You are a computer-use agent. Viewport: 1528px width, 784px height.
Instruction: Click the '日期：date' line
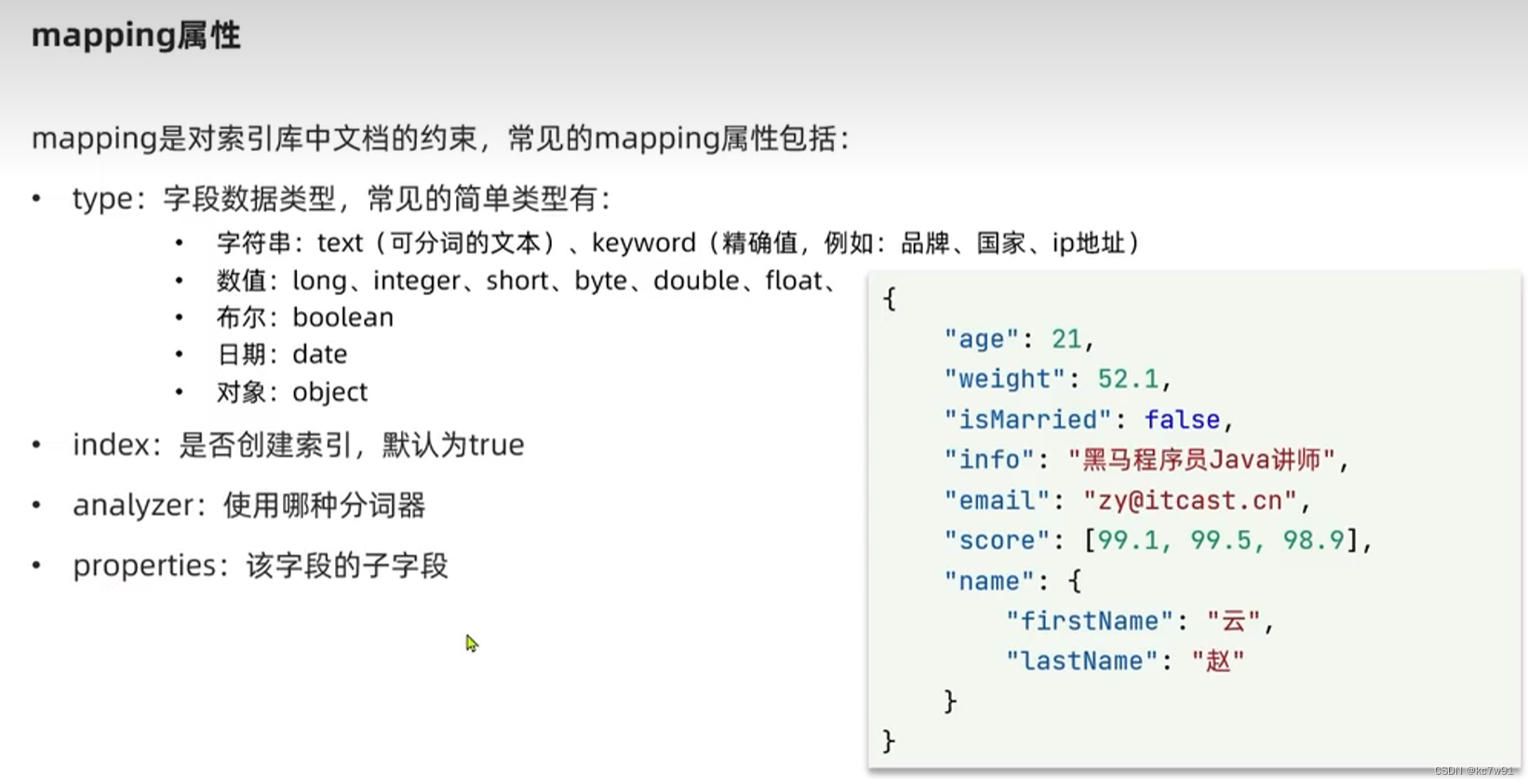[282, 354]
